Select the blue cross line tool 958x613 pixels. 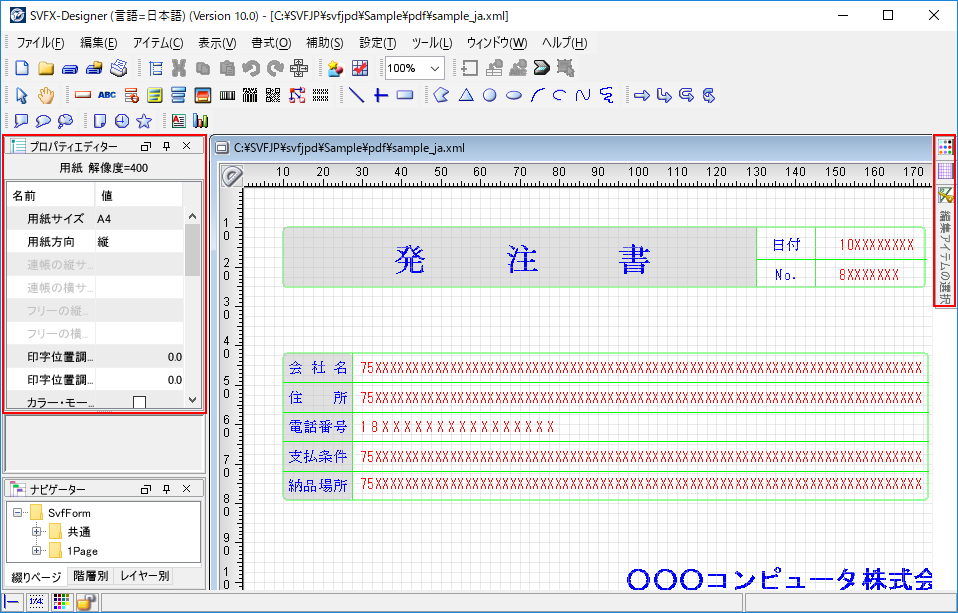pyautogui.click(x=381, y=95)
